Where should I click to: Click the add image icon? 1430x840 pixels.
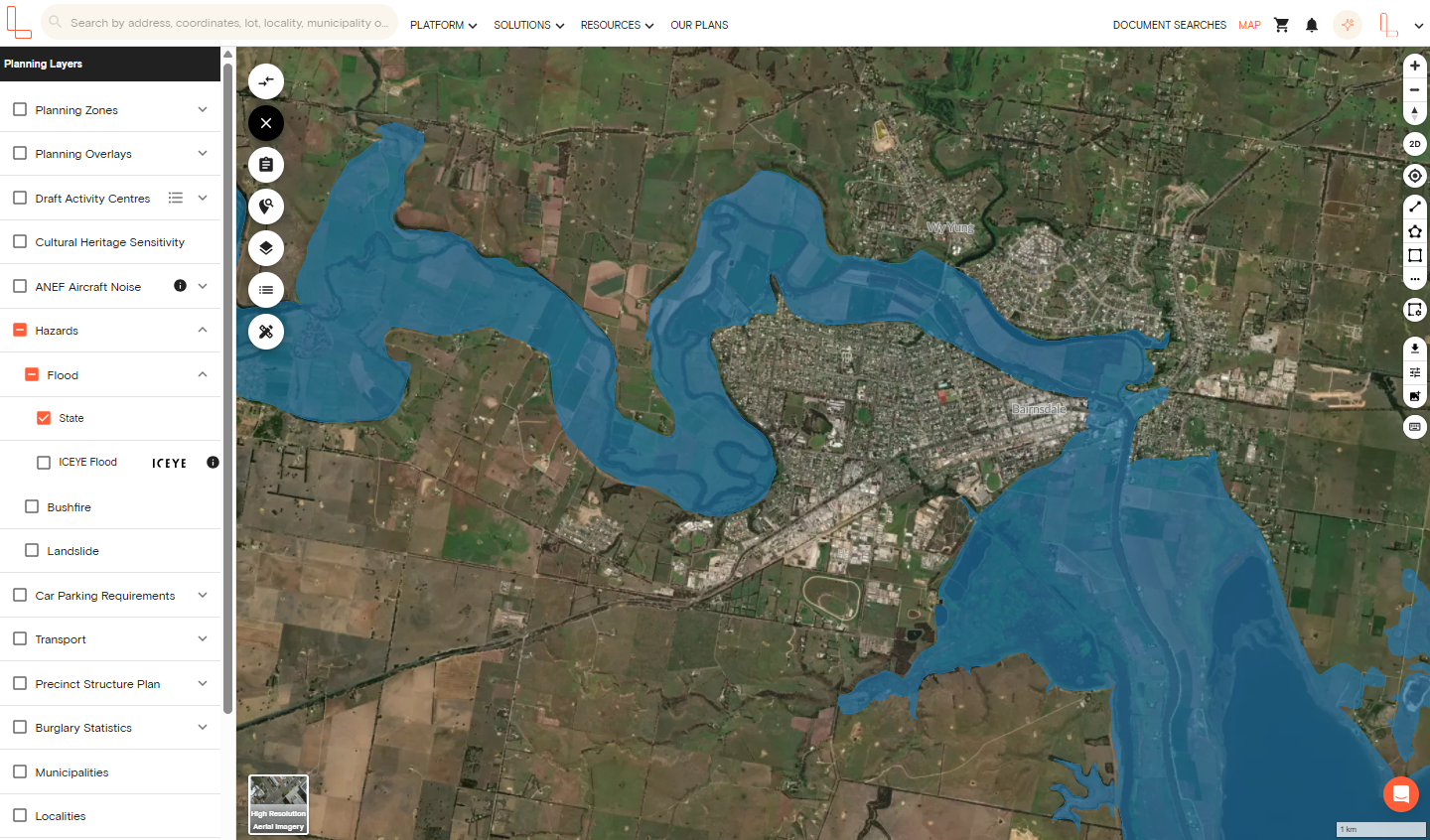(1415, 396)
